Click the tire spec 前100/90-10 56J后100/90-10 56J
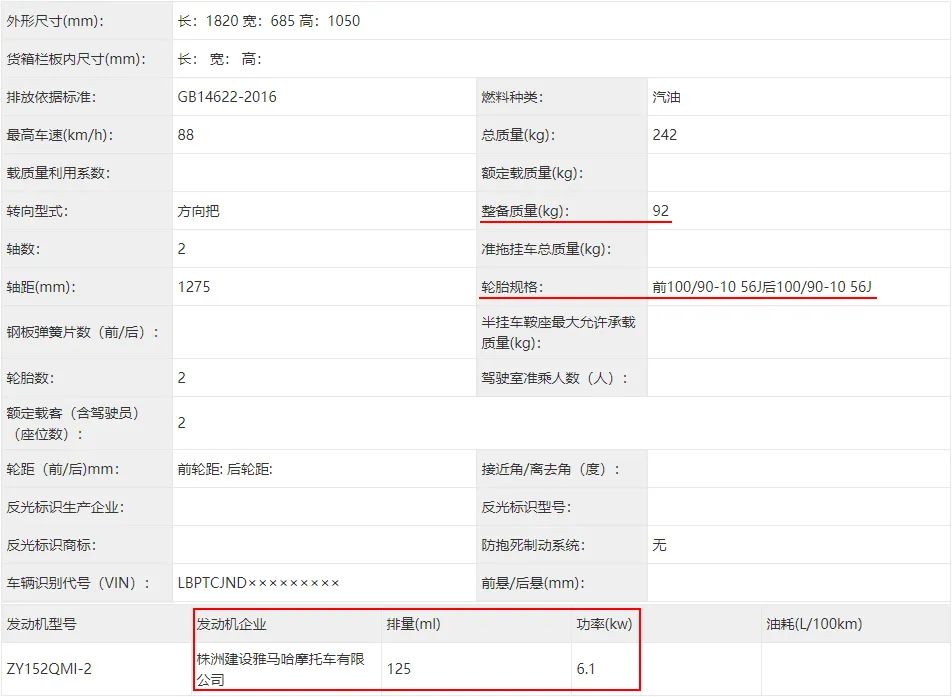952x697 pixels. point(765,286)
